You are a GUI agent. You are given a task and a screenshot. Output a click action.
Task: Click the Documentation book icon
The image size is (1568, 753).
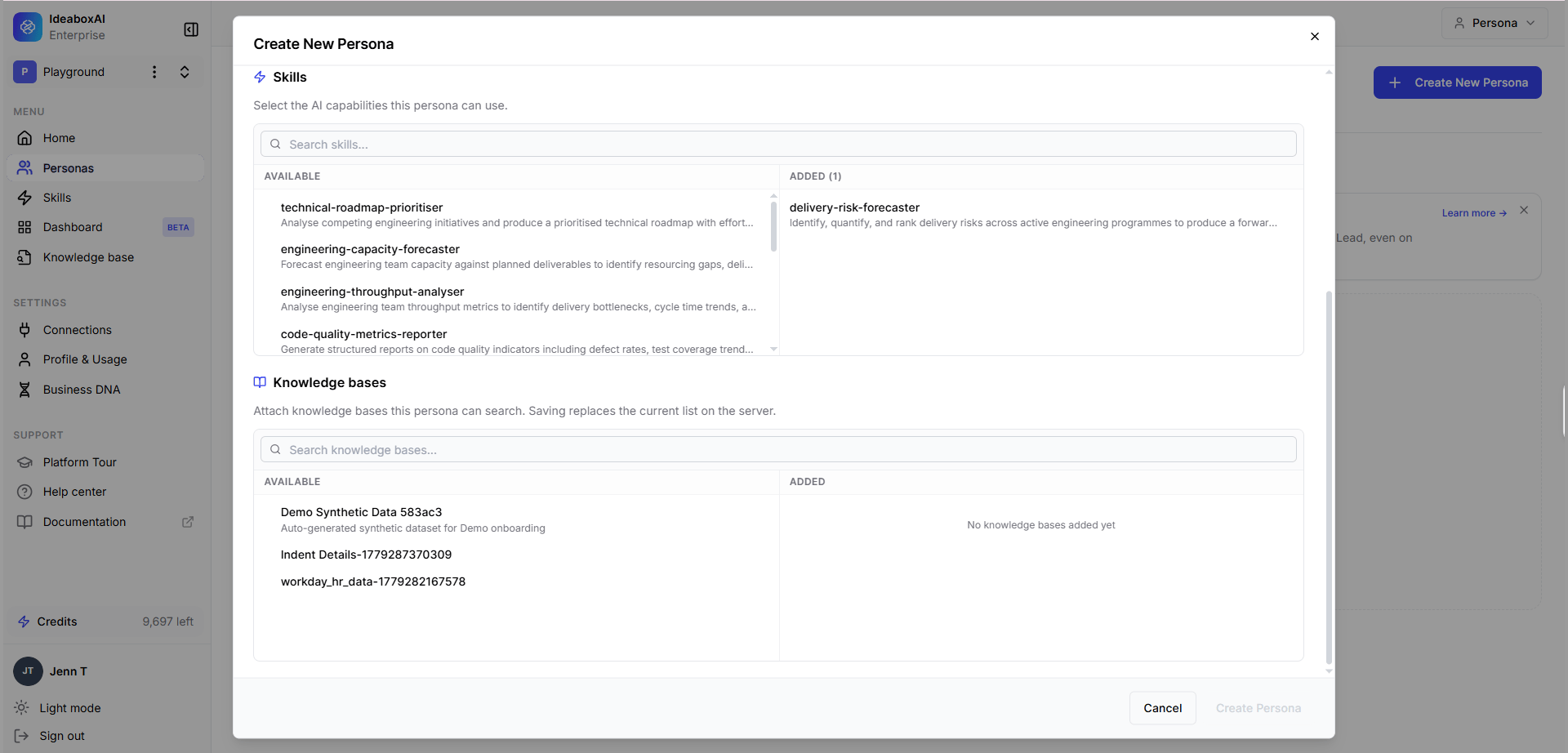pyautogui.click(x=24, y=522)
